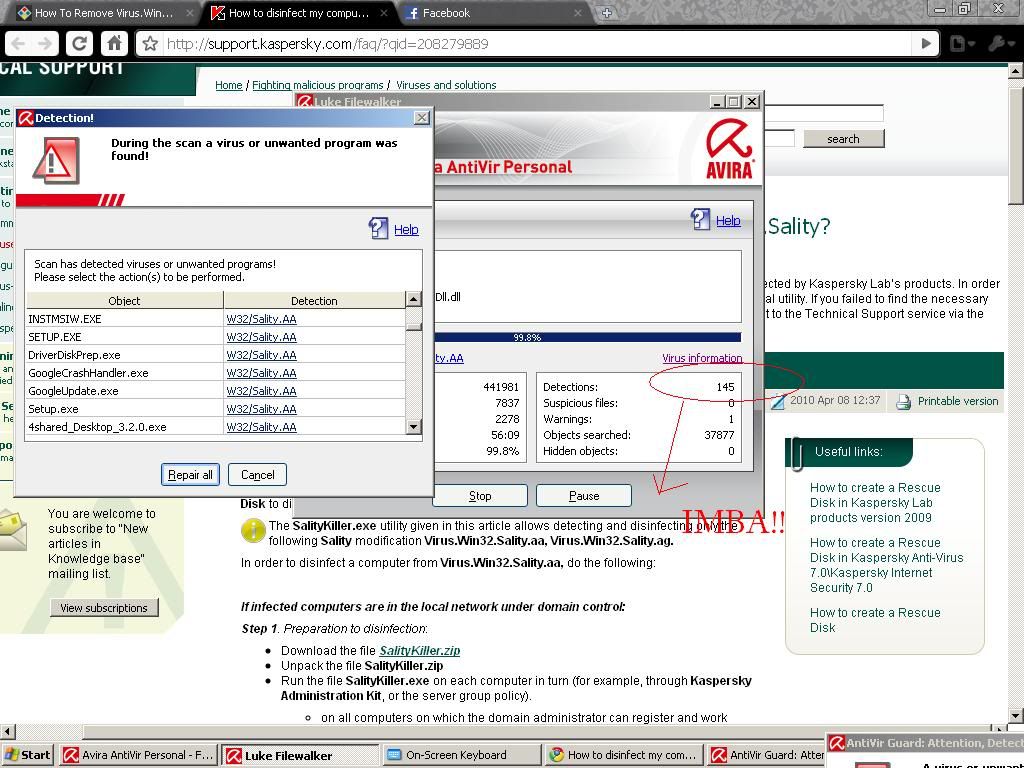Open Help link in Luke Filewalker window
Screen dimensions: 1024x768
pyautogui.click(x=728, y=220)
